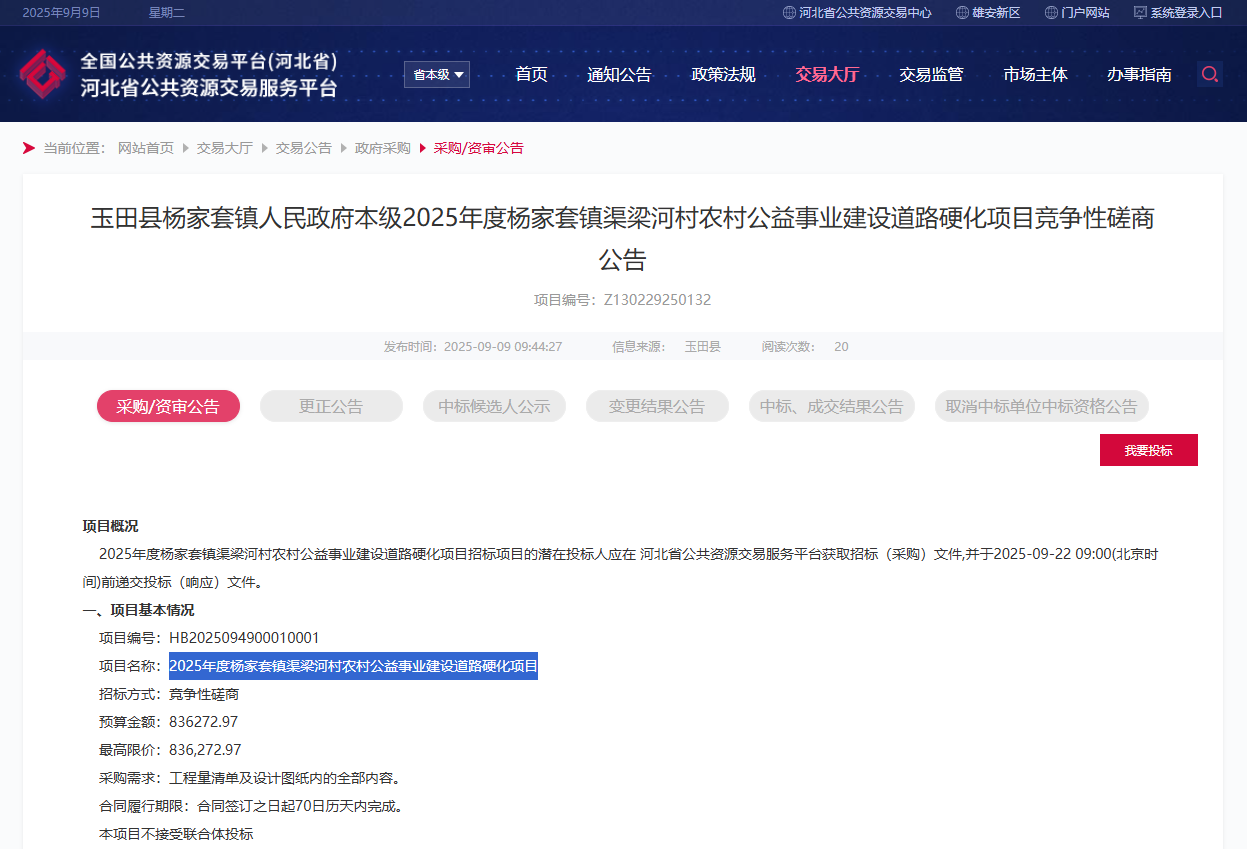Click the 阅读次数 value 20
Screen dimensions: 1247x849
tap(841, 347)
